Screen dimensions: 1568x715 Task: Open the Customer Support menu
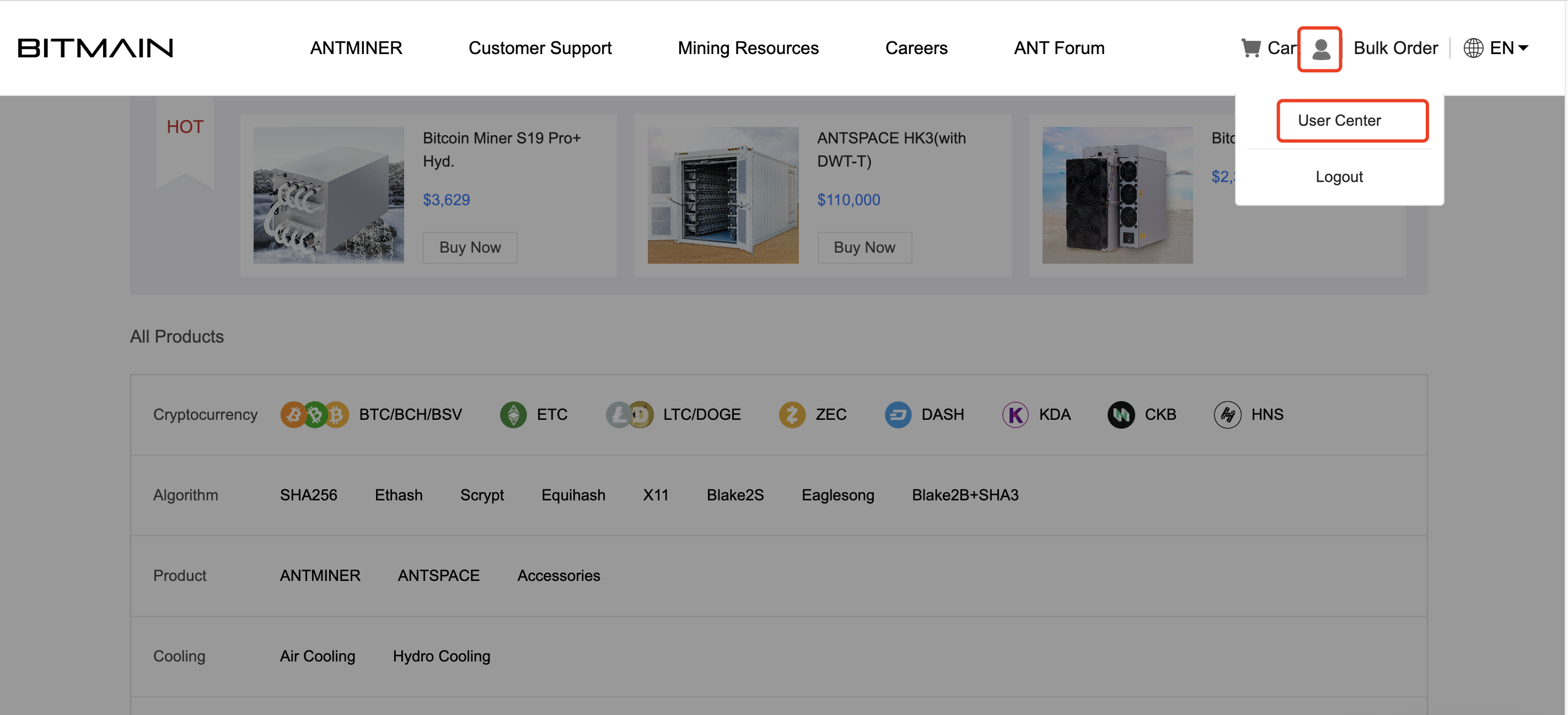540,48
